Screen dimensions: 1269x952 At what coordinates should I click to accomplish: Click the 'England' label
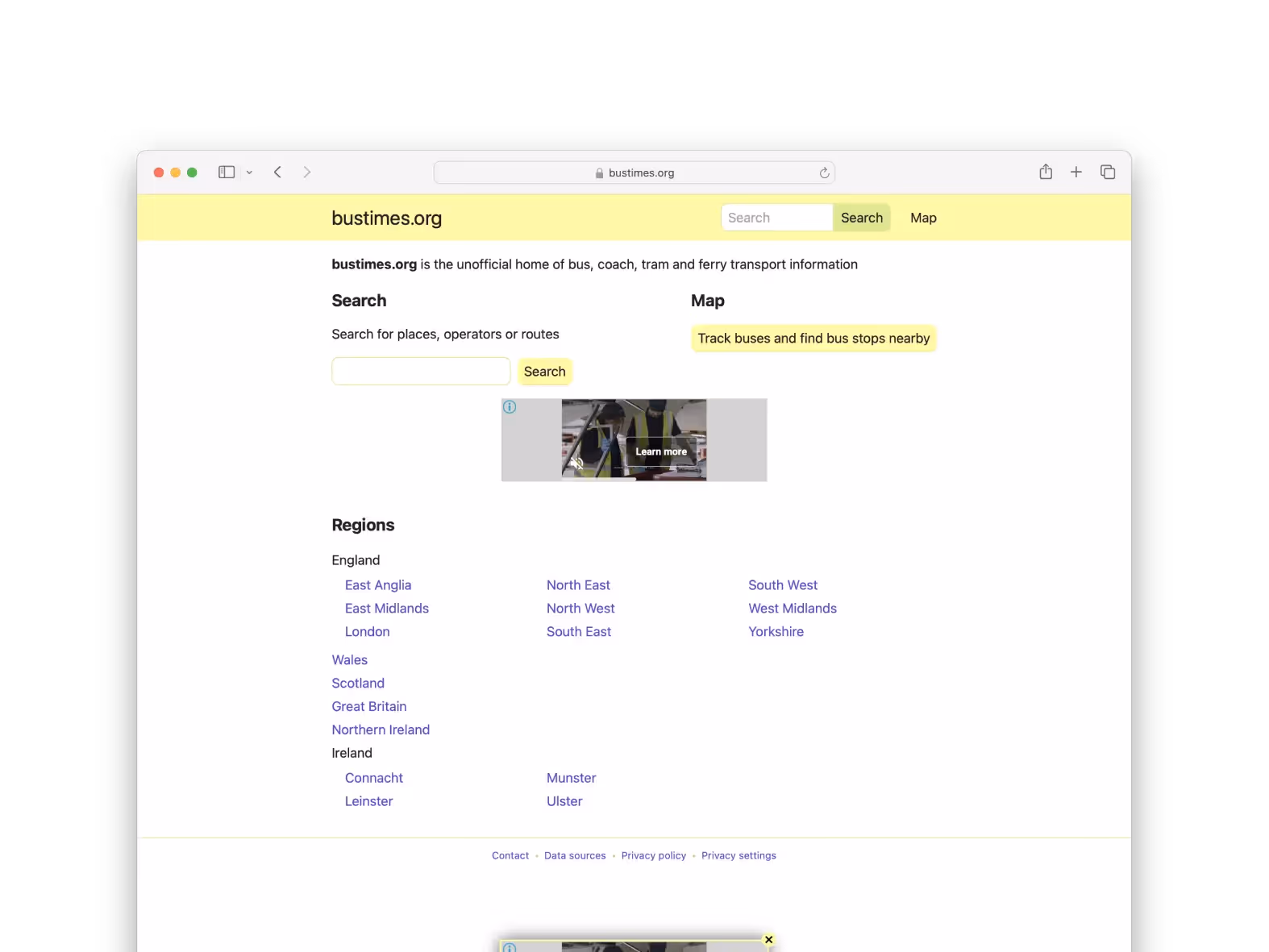point(356,560)
